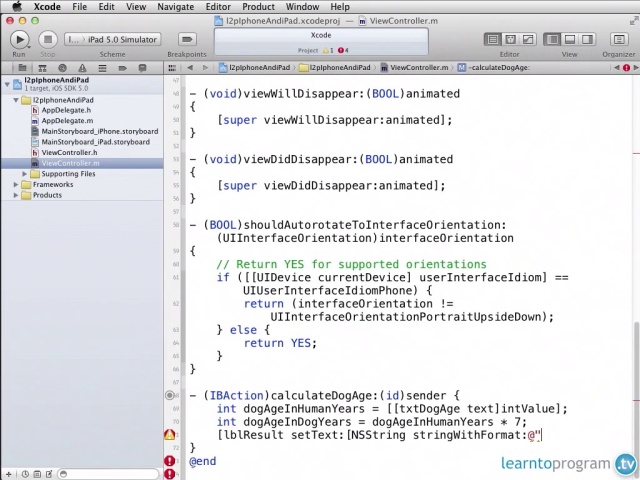640x480 pixels.
Task: Click the bottom error icon below @end
Action: point(170,474)
